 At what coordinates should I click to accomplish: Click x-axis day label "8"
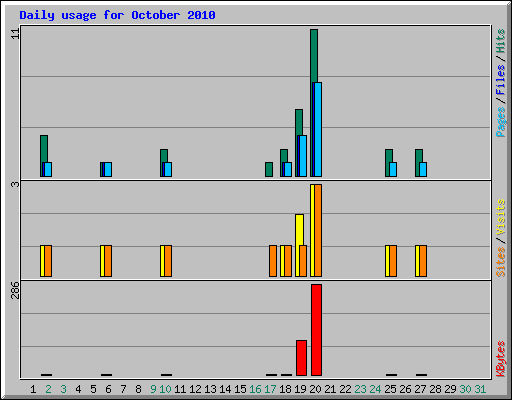coord(138,389)
